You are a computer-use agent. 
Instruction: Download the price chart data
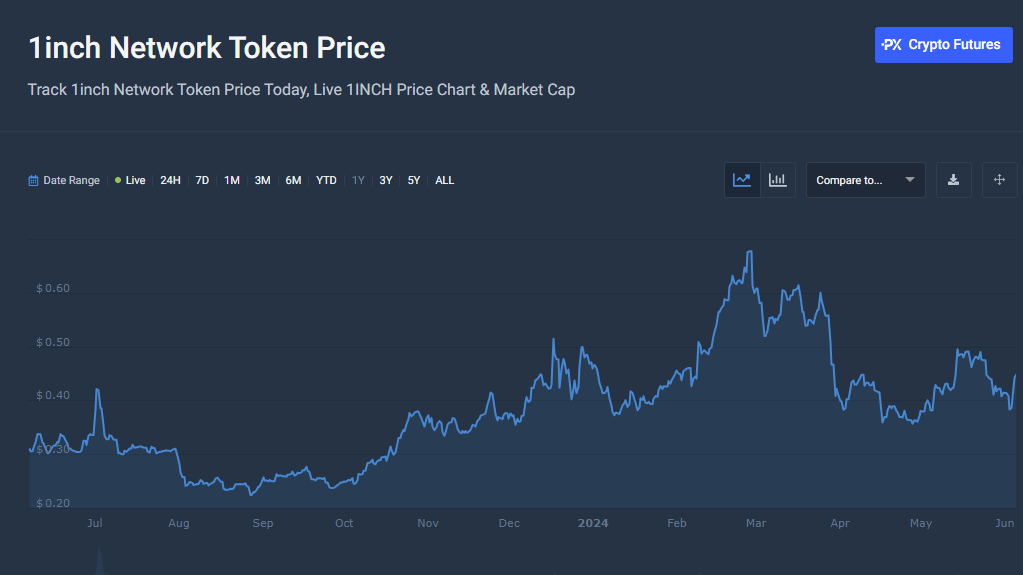point(954,180)
